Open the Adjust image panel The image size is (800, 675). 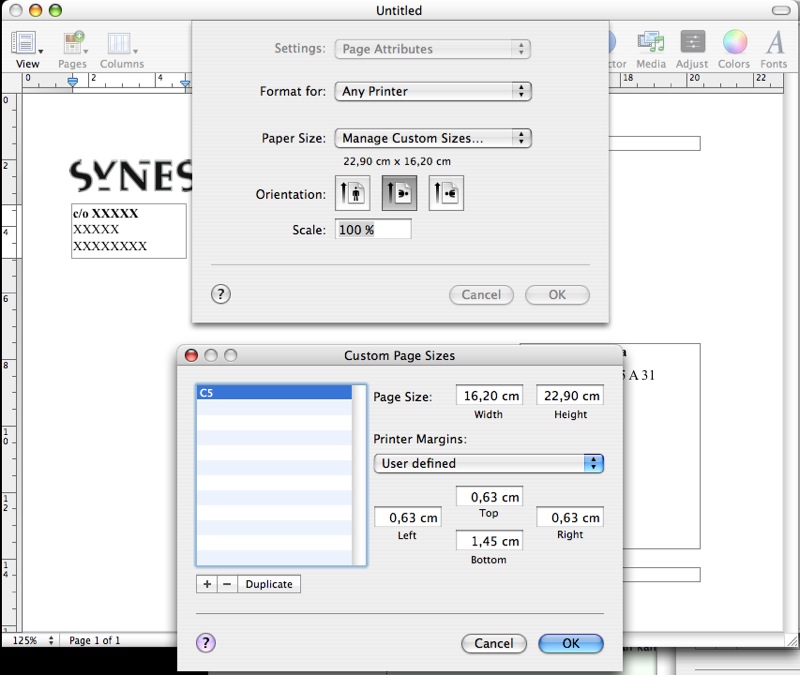tap(692, 49)
